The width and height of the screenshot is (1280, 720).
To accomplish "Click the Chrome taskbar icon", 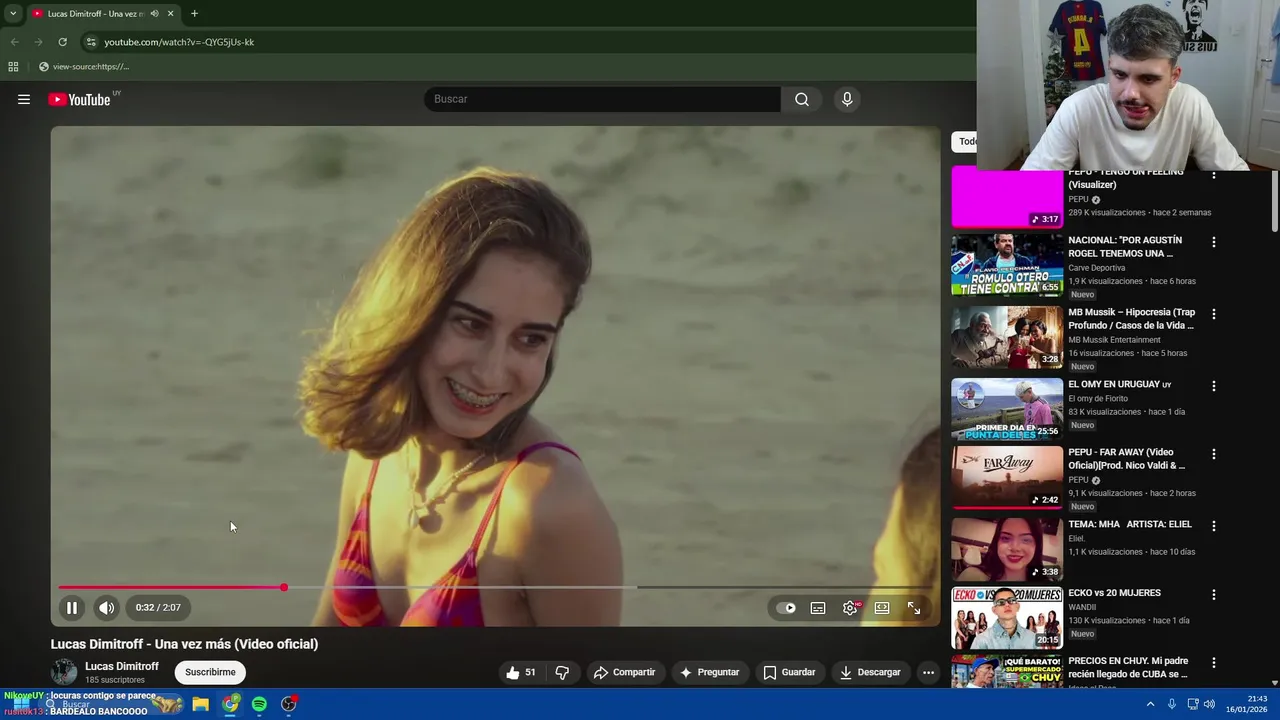I will 230,704.
